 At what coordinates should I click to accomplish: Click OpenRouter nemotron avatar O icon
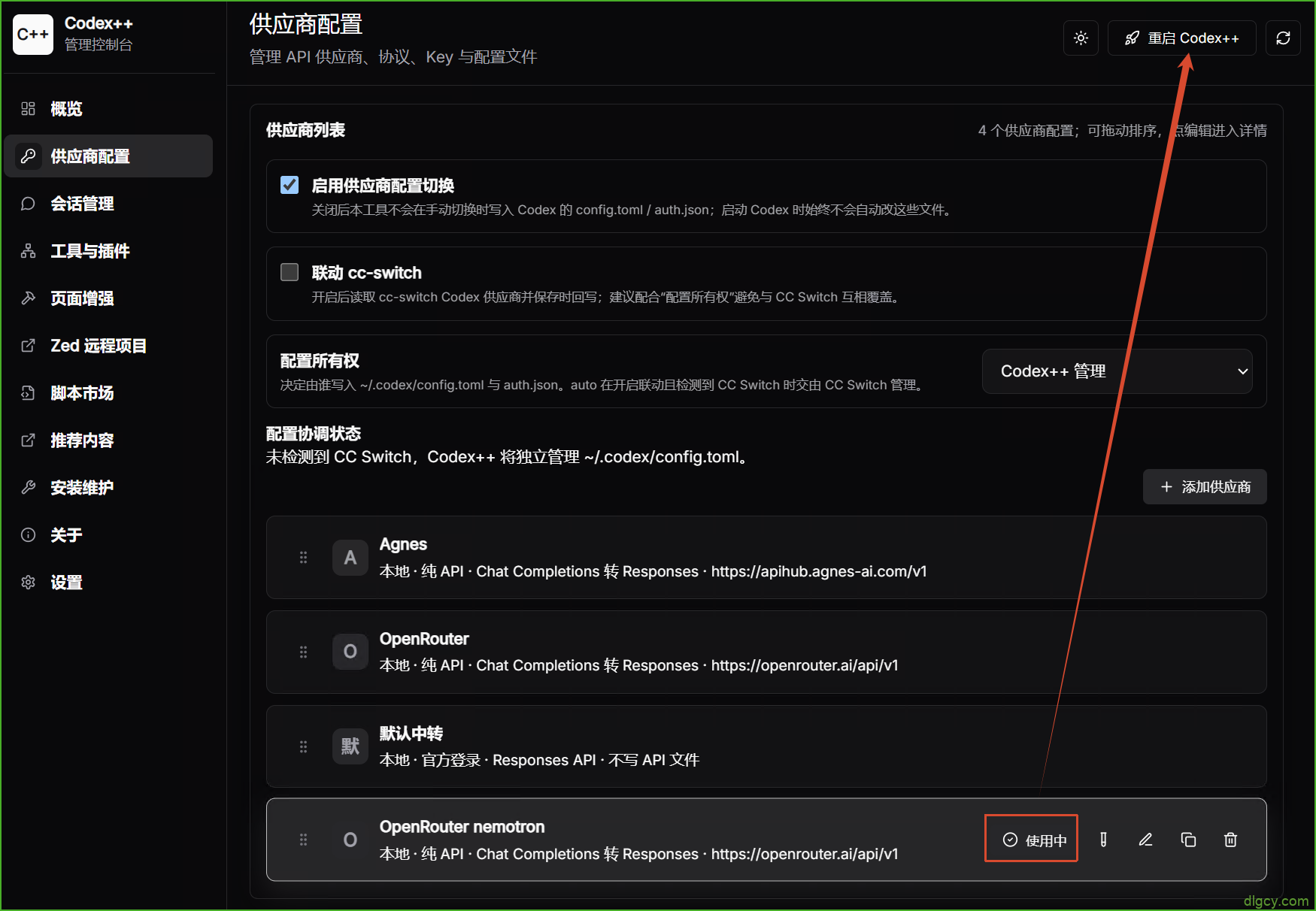coord(350,840)
